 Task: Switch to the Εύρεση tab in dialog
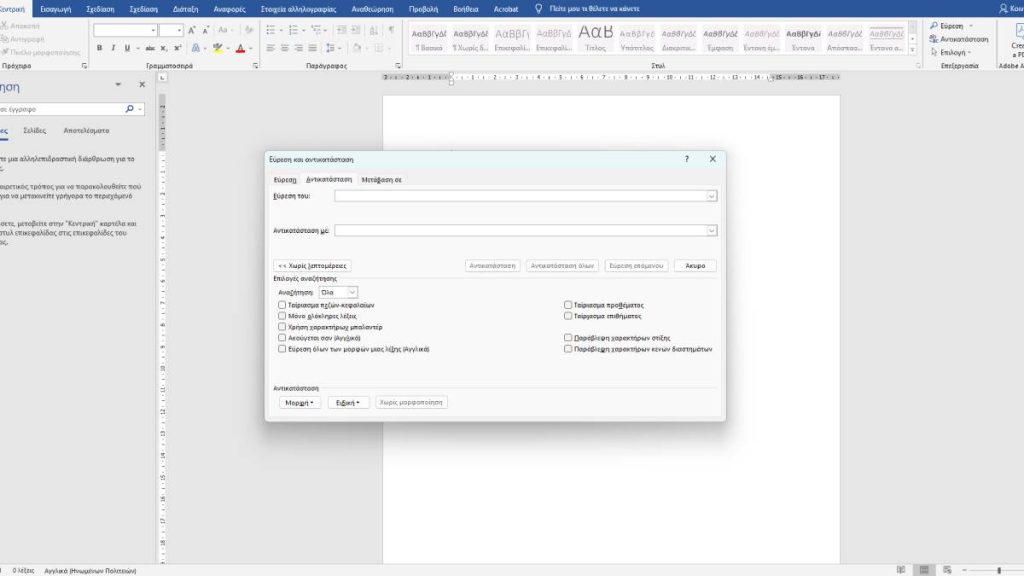pyautogui.click(x=285, y=180)
